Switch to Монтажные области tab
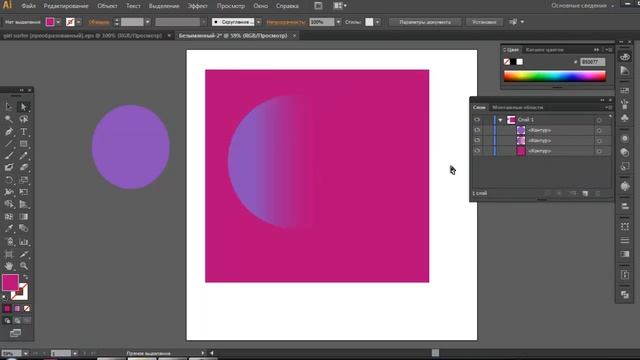The width and height of the screenshot is (640, 360). coord(517,107)
